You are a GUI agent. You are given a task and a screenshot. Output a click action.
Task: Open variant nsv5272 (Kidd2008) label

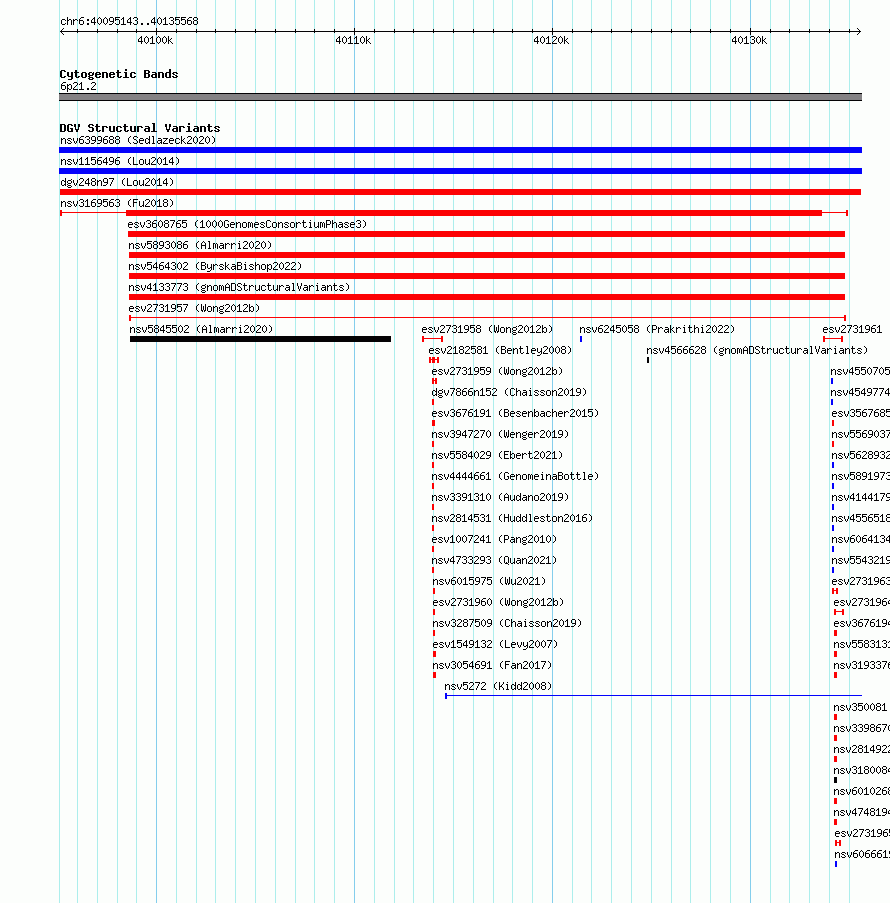(x=498, y=687)
